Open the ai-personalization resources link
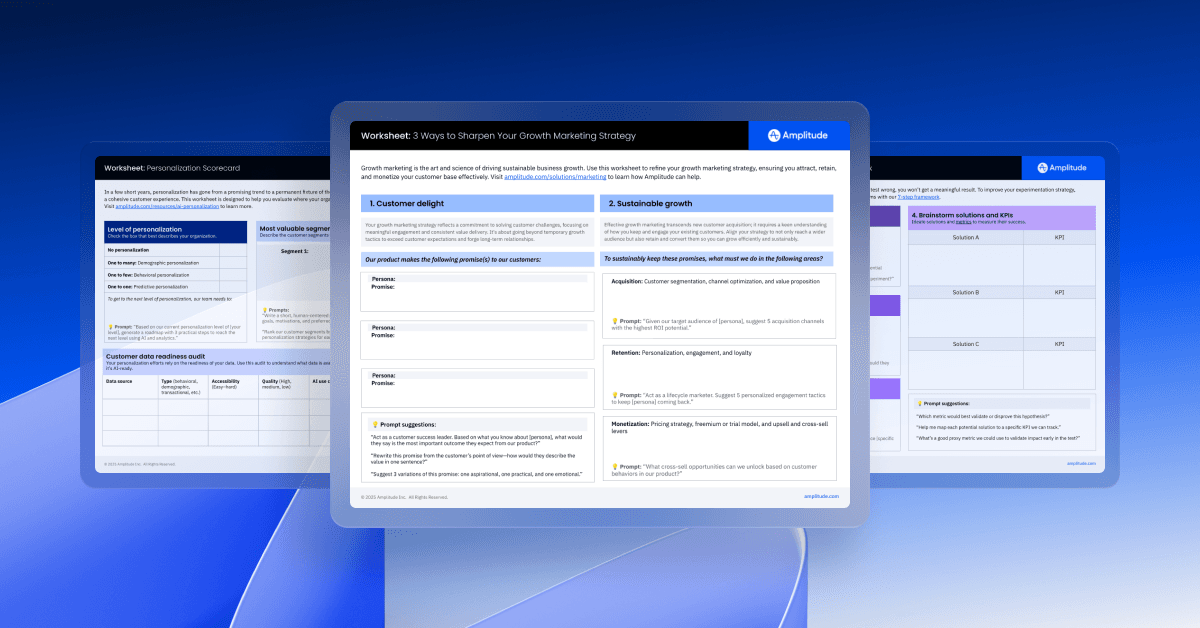 [166, 204]
